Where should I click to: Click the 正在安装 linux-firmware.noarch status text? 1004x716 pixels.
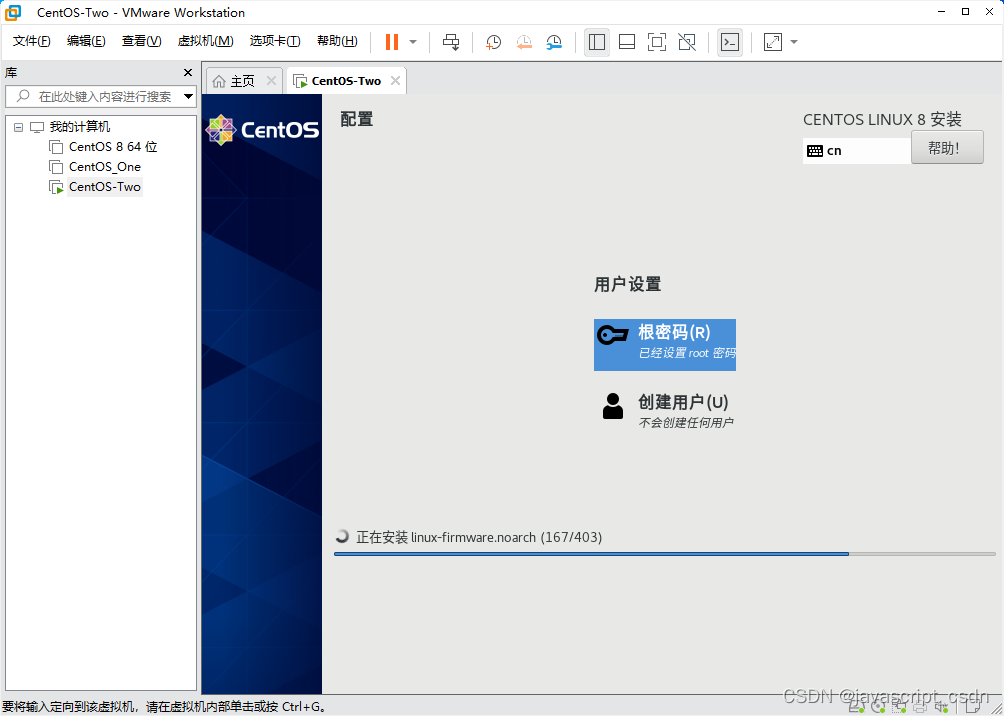tap(479, 537)
